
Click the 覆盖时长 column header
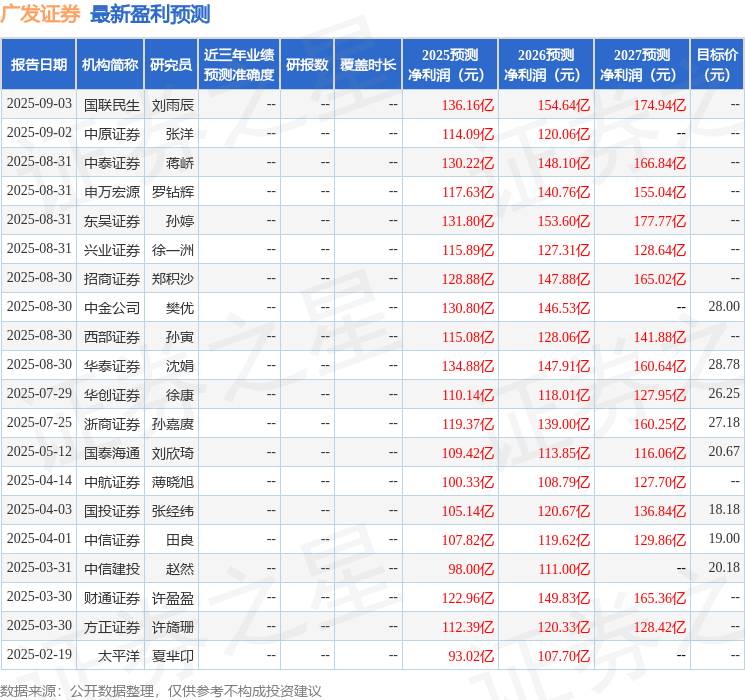pos(368,65)
